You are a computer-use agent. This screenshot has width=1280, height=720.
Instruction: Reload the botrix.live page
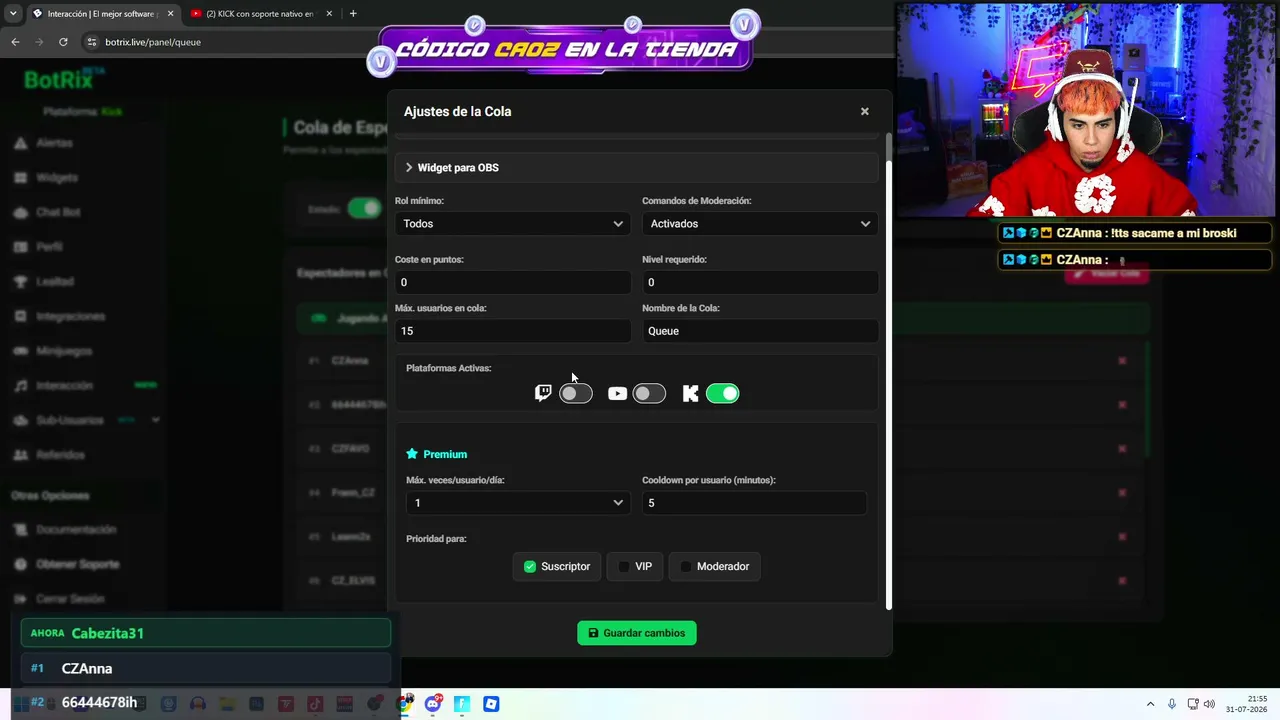(x=63, y=42)
